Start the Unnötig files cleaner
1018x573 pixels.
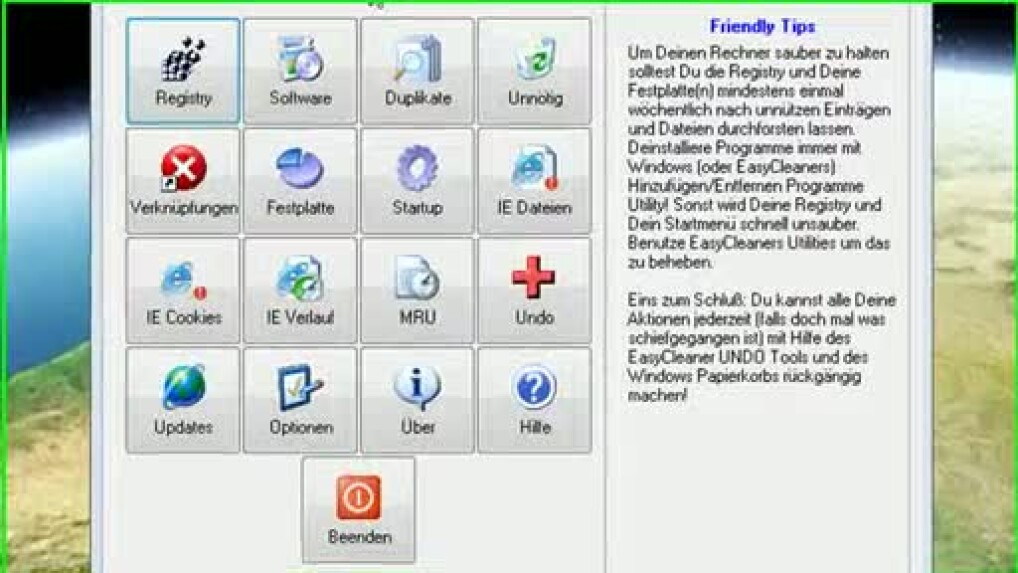click(534, 71)
